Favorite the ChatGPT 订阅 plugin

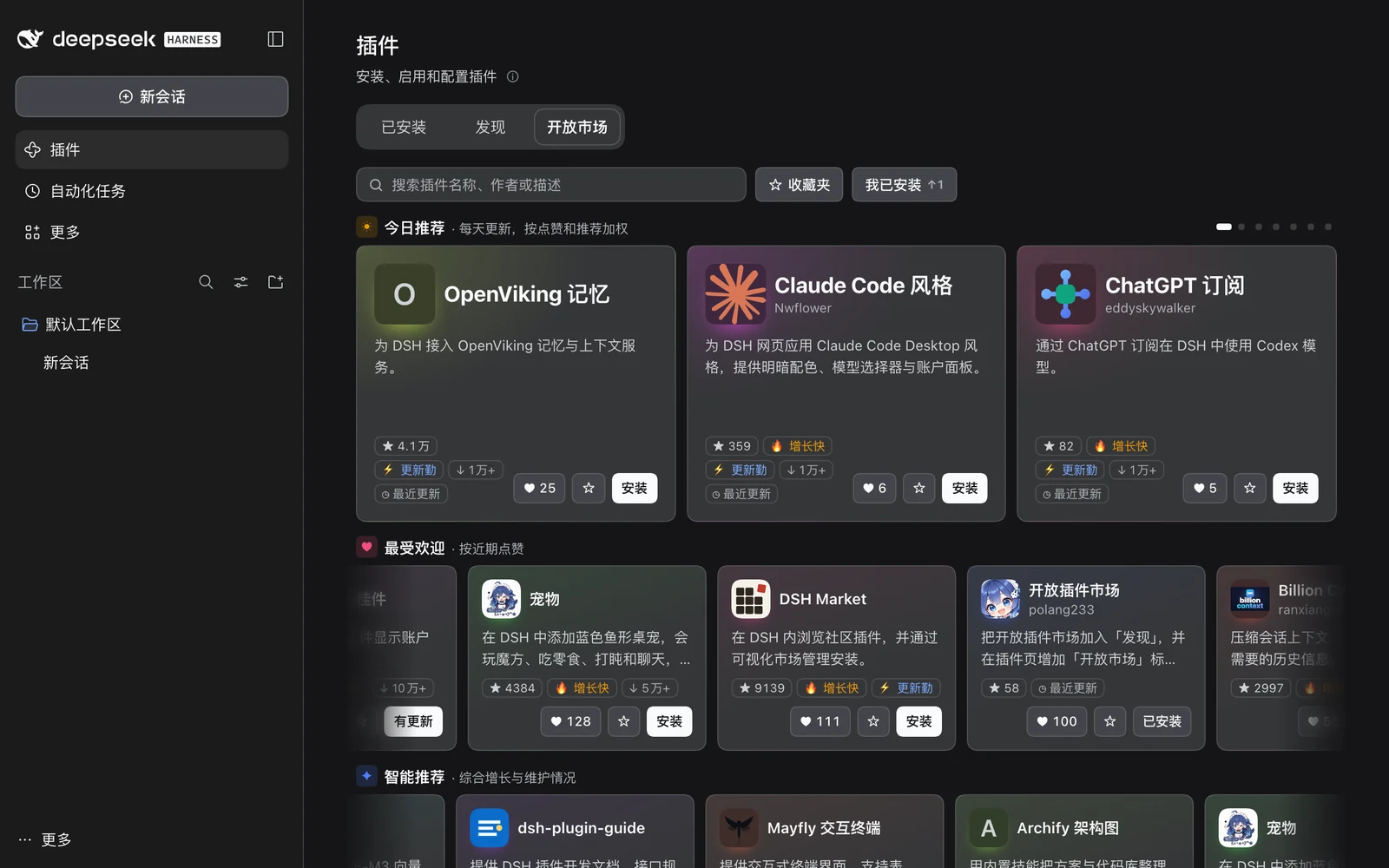[x=1250, y=488]
